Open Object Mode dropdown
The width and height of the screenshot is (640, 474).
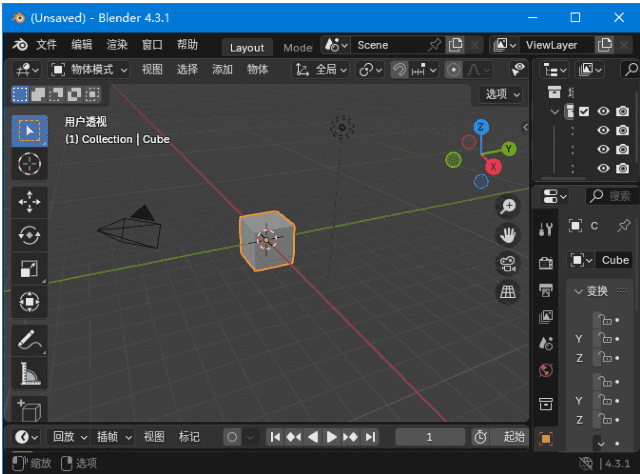coord(89,70)
